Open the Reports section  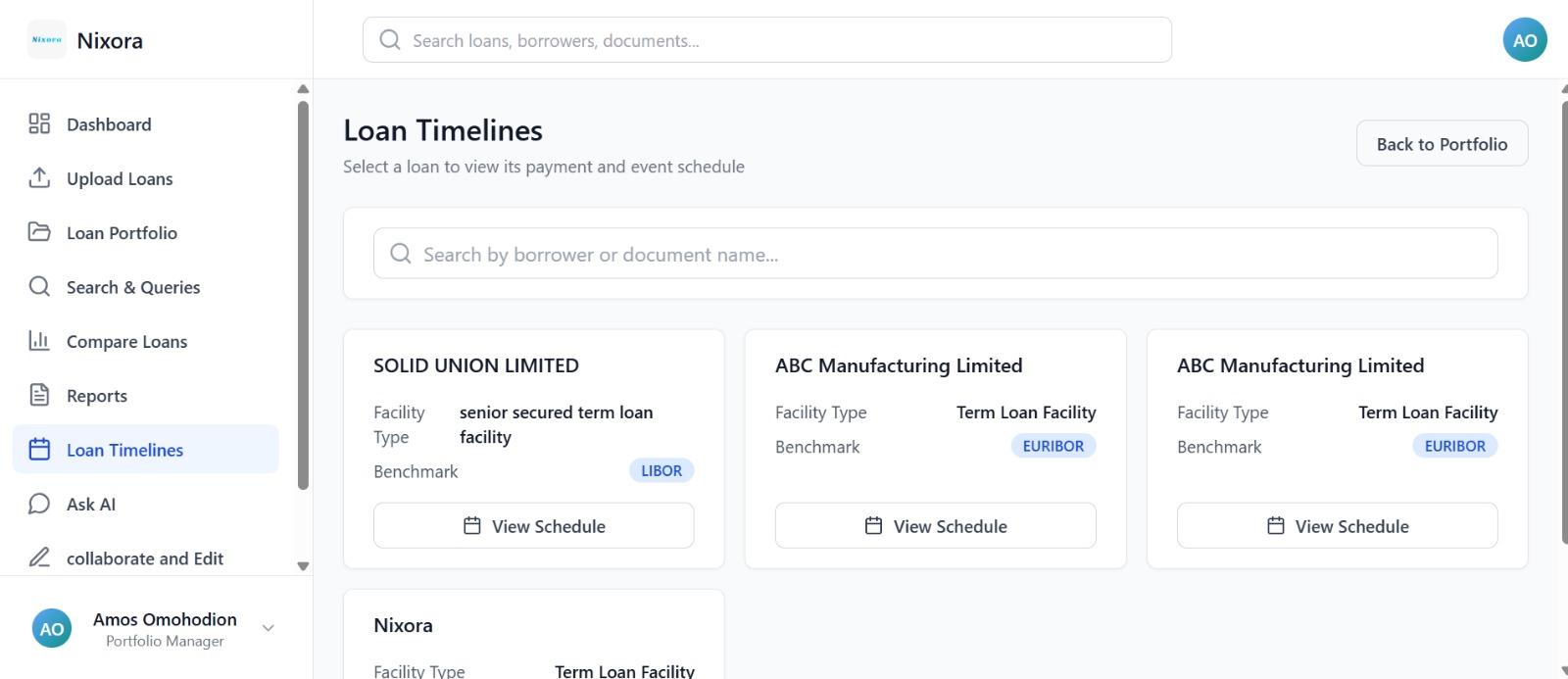point(145,396)
